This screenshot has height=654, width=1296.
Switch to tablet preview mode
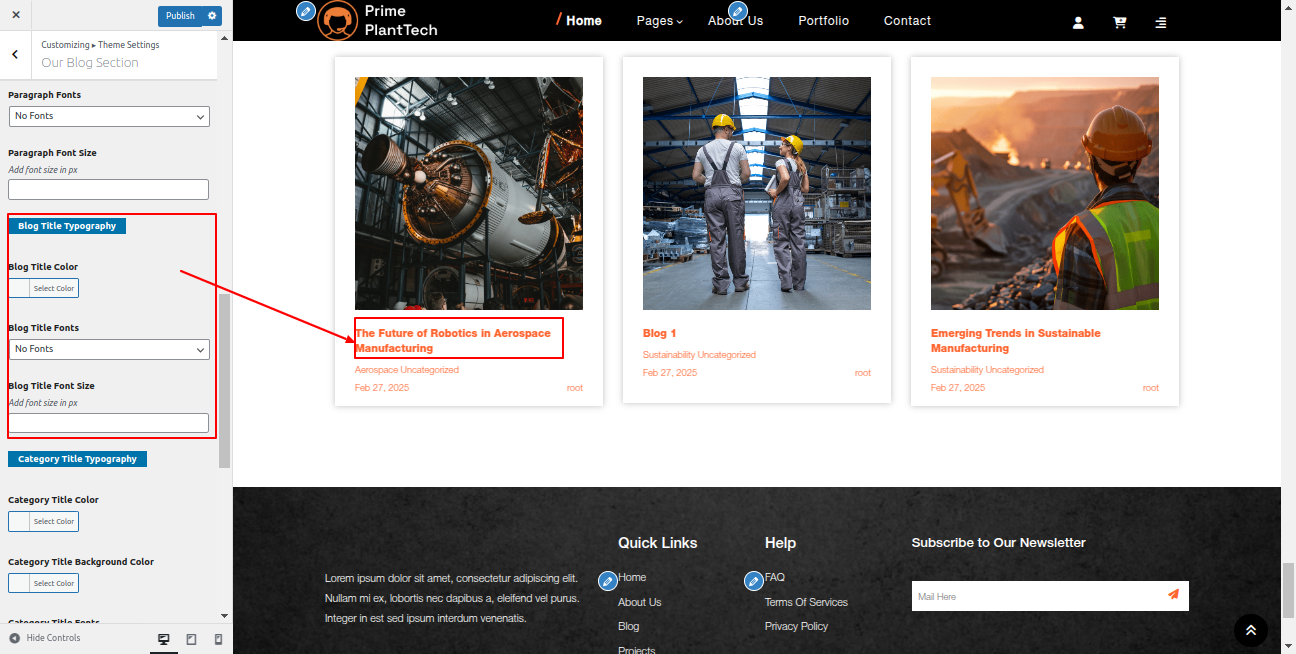point(191,639)
